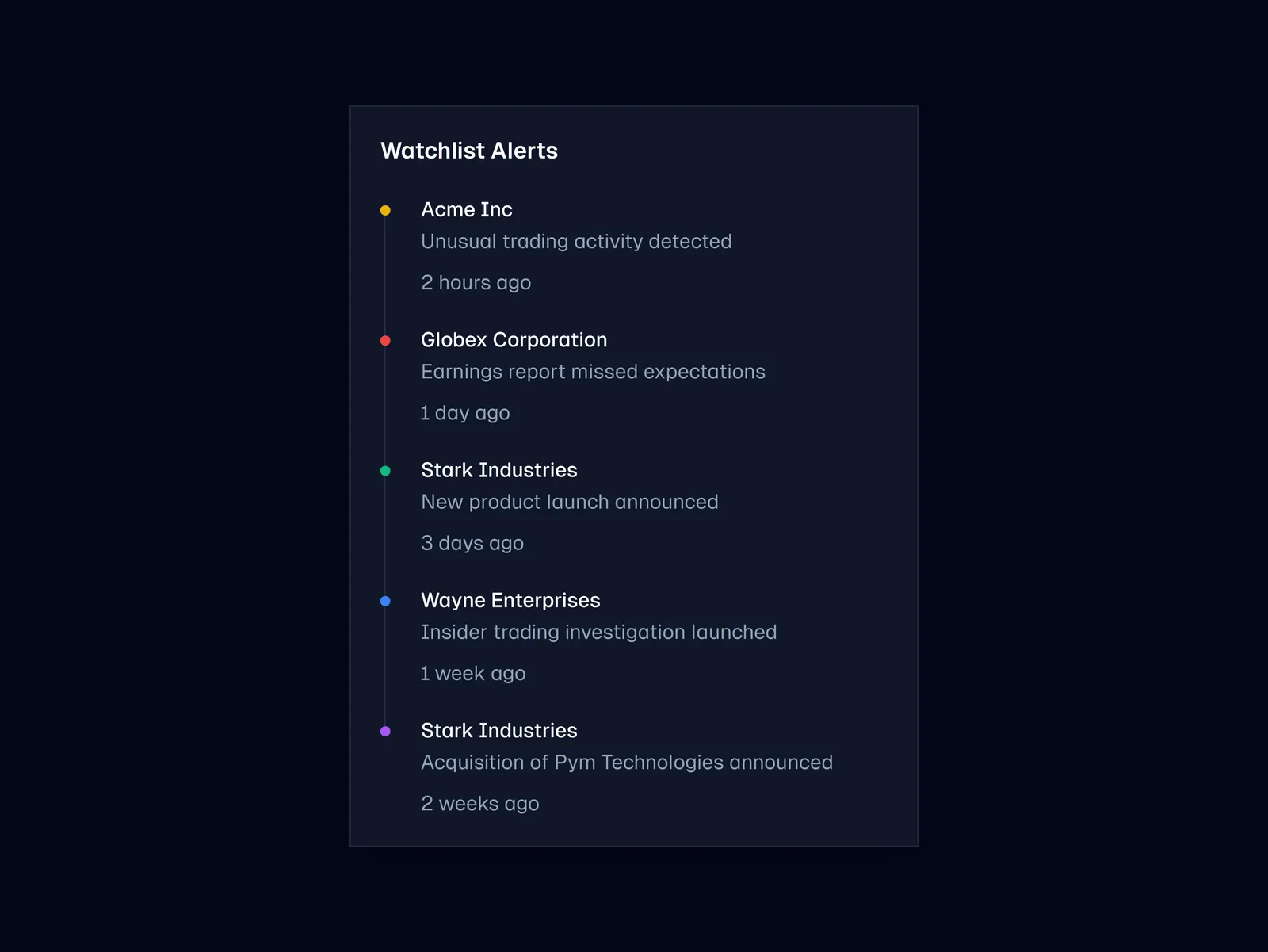
Task: Open the Wayne Enterprises alert title
Action: point(510,600)
